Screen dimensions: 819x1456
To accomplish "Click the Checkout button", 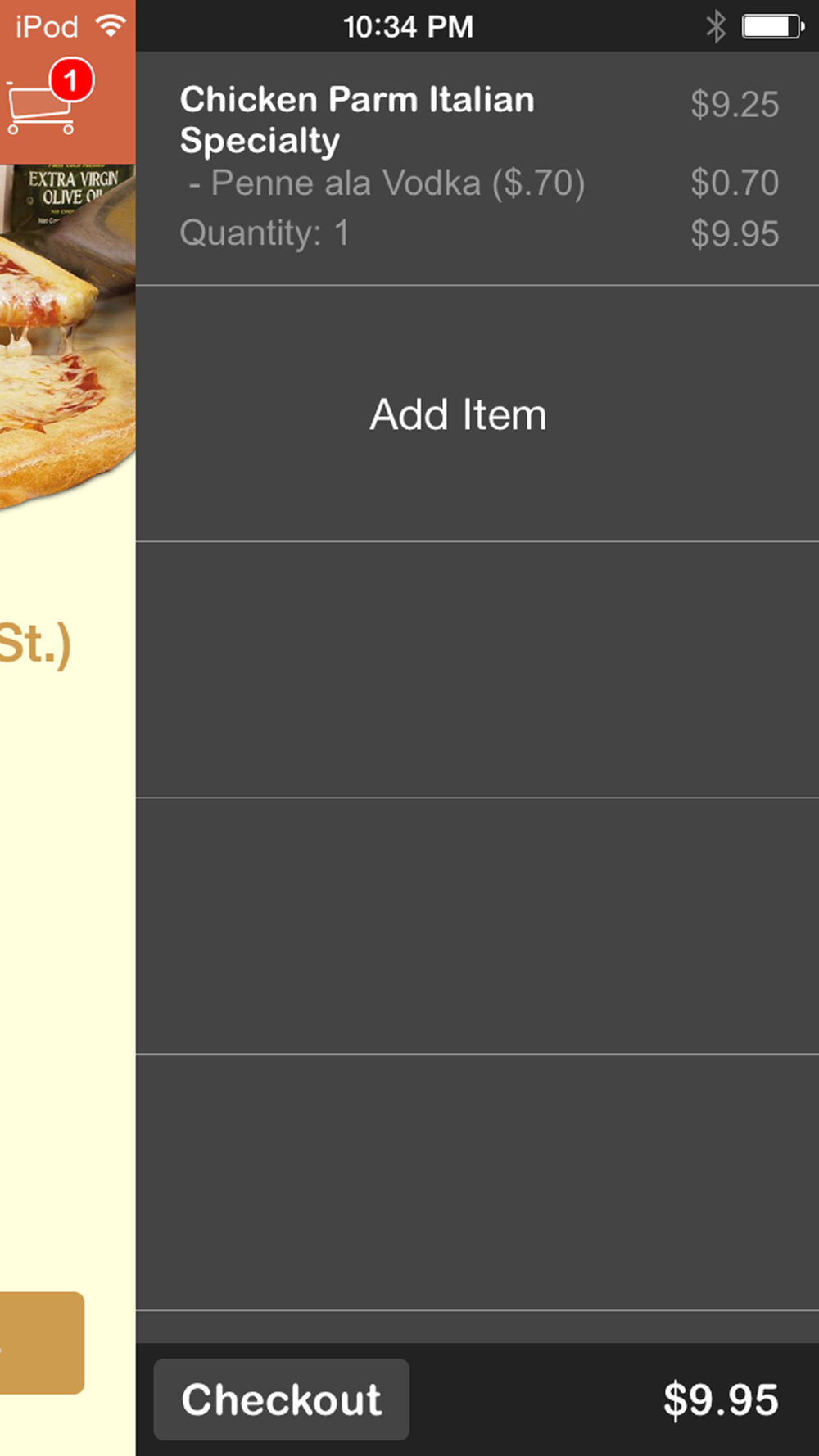I will coord(281,1399).
